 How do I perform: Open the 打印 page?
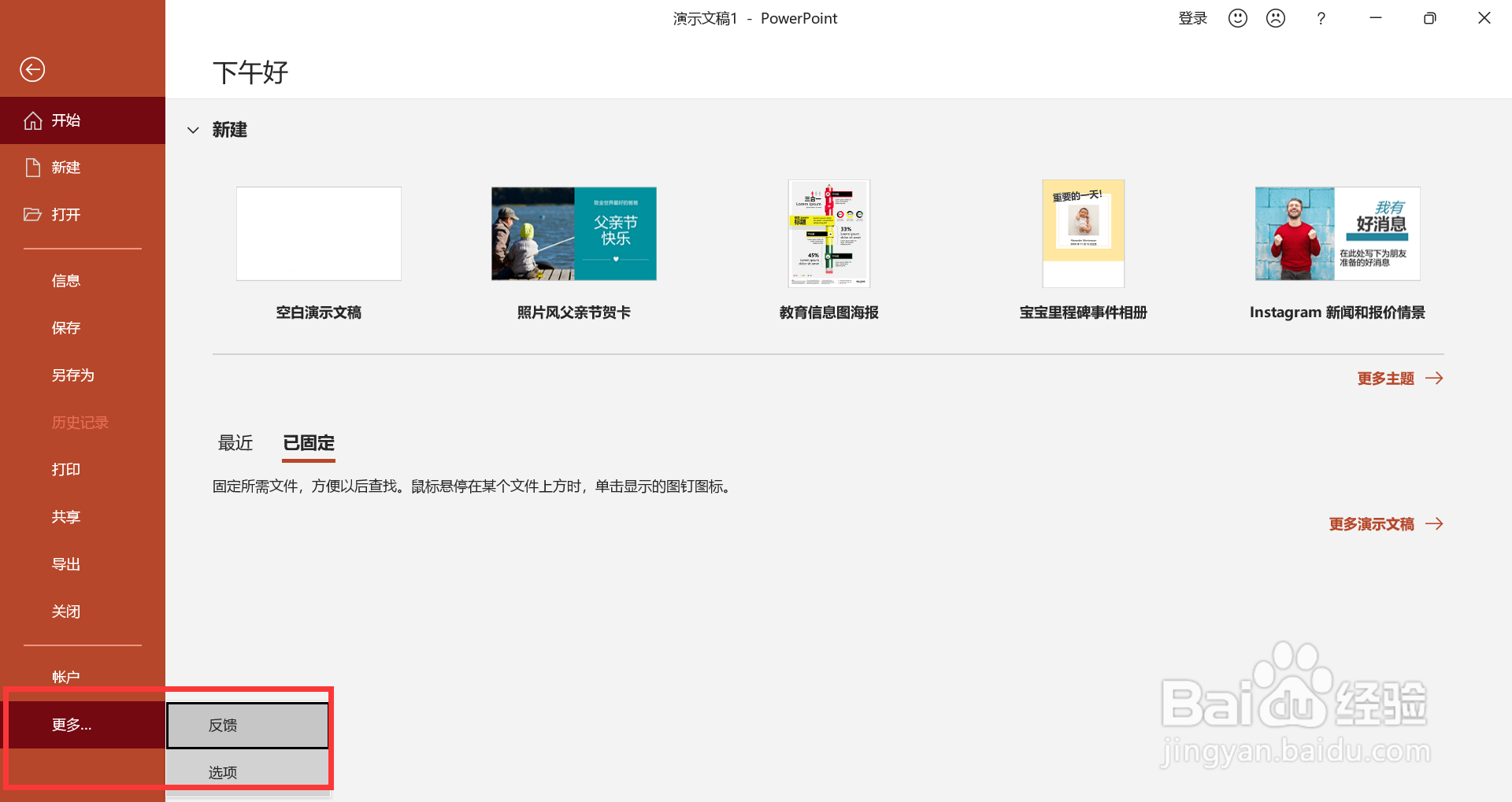coord(83,470)
